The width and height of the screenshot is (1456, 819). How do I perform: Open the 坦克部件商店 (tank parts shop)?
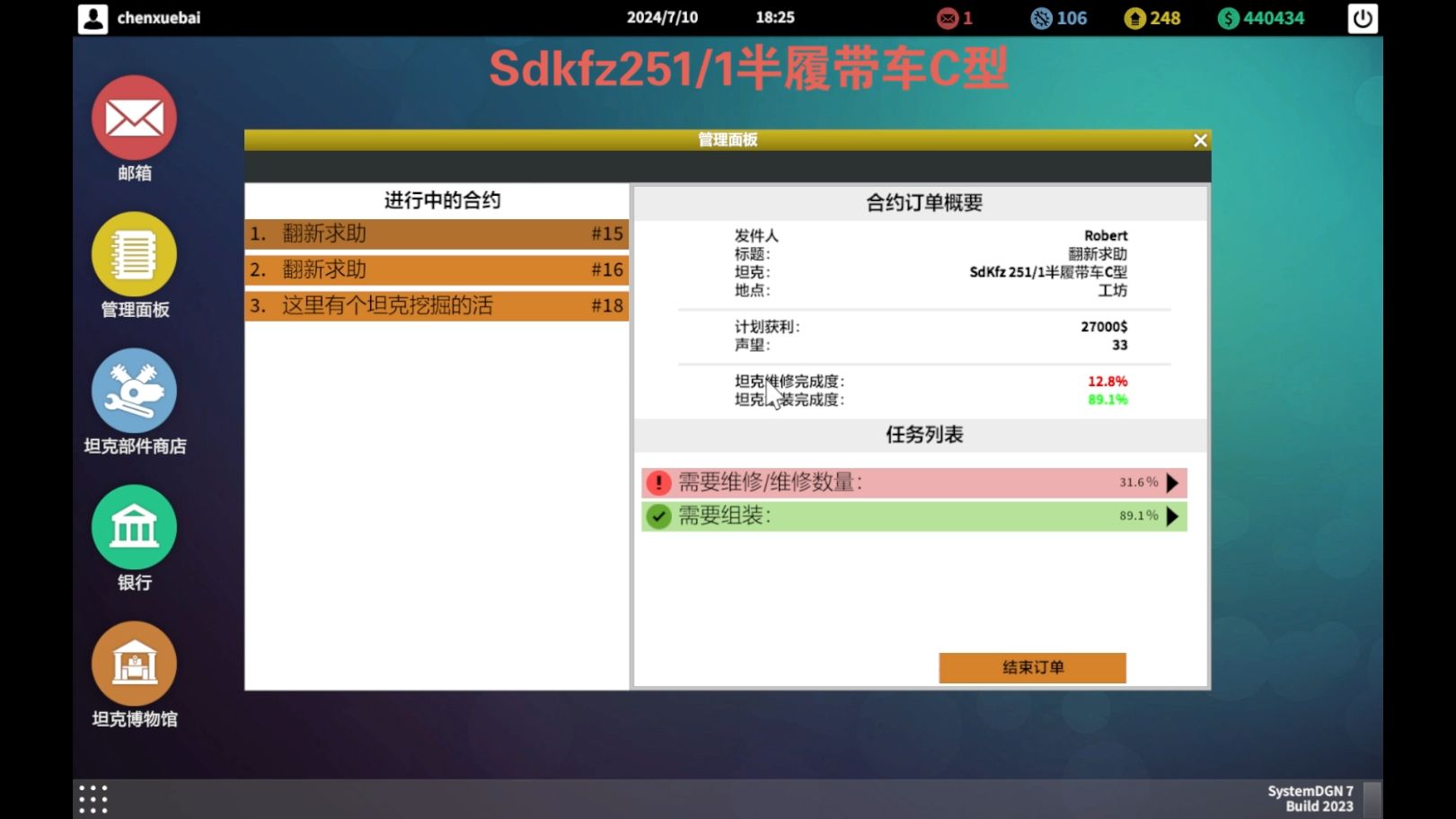point(133,392)
